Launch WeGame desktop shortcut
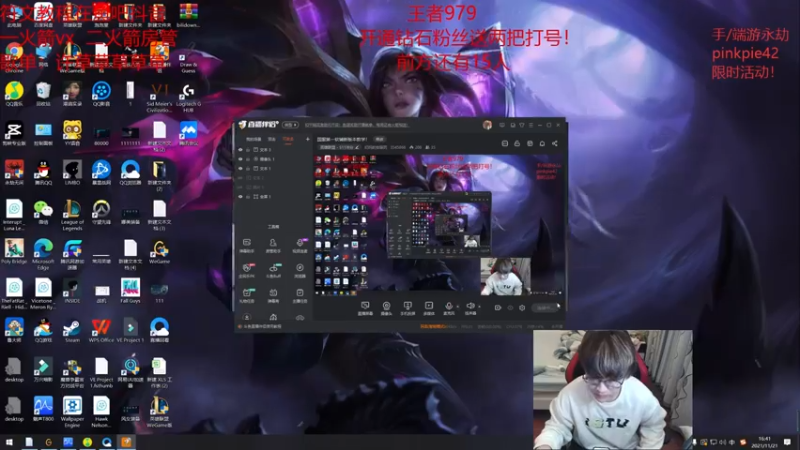The width and height of the screenshot is (800, 450). point(159,252)
